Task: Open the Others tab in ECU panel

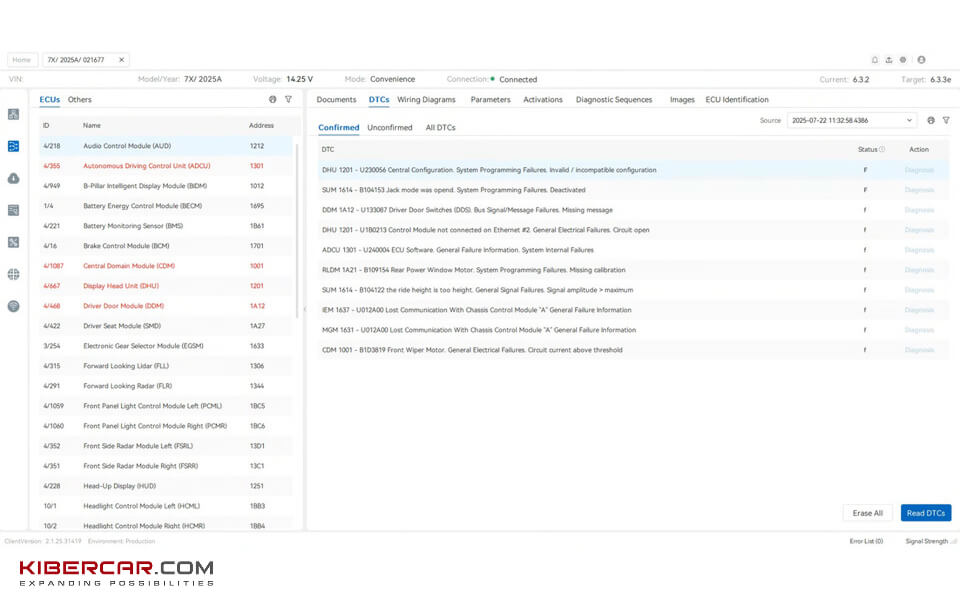Action: (x=80, y=100)
